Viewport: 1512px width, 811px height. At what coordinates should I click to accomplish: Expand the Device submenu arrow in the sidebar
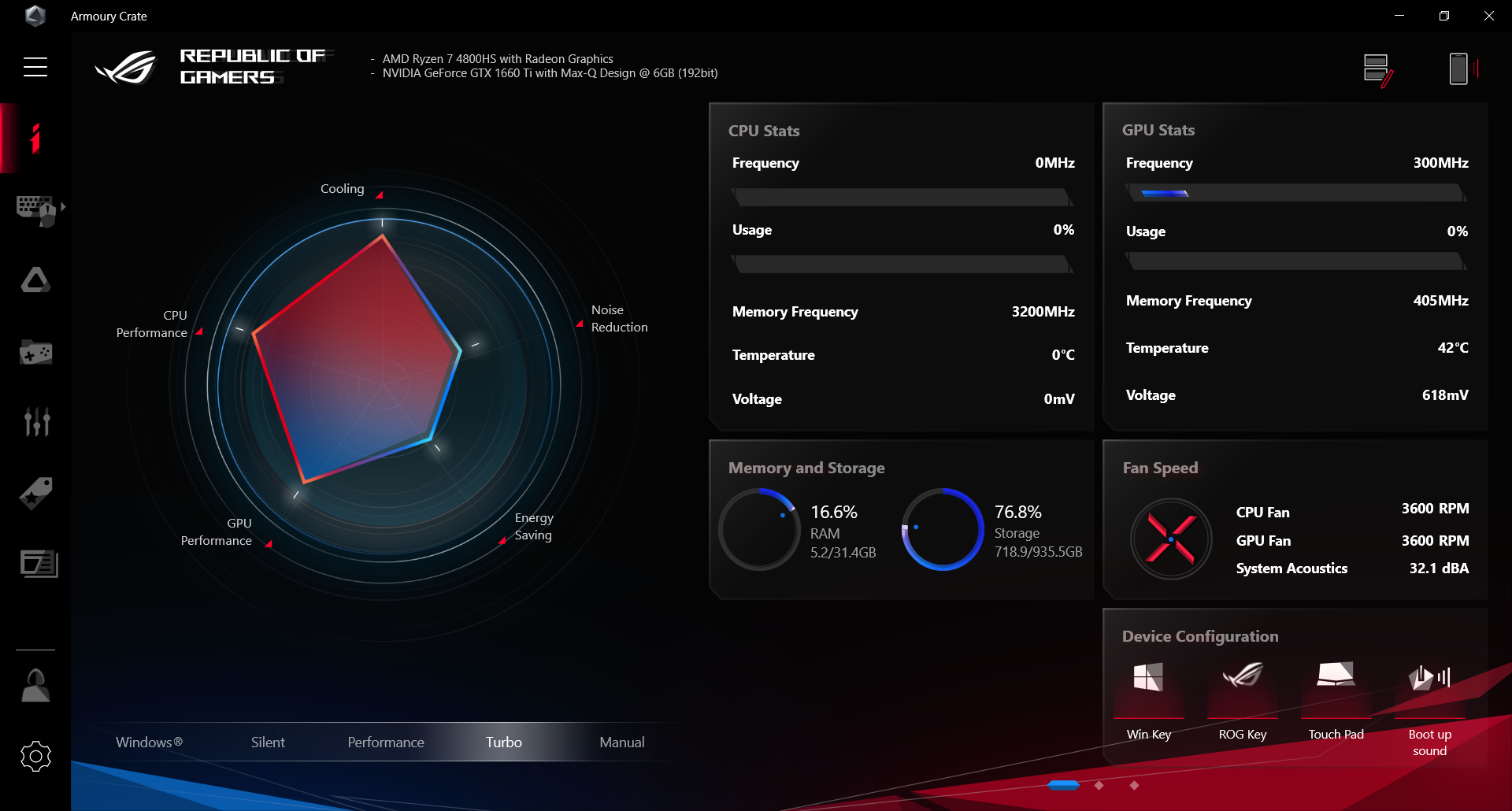click(63, 206)
